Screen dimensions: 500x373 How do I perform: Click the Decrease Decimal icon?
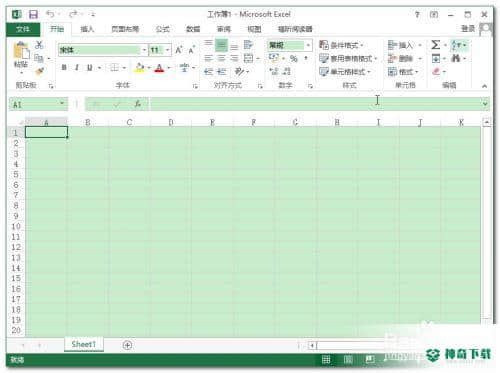tap(287, 71)
